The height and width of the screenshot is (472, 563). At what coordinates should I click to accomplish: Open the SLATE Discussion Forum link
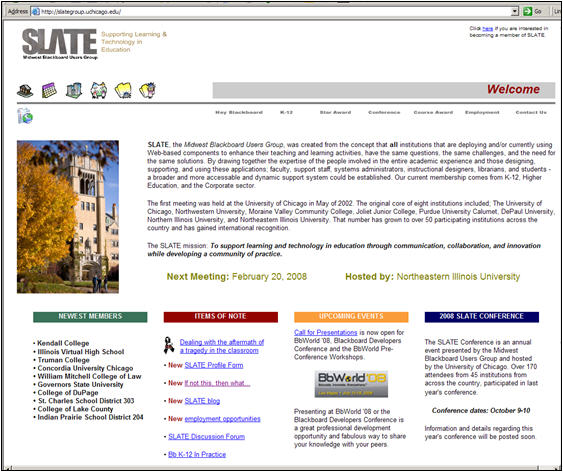point(206,437)
